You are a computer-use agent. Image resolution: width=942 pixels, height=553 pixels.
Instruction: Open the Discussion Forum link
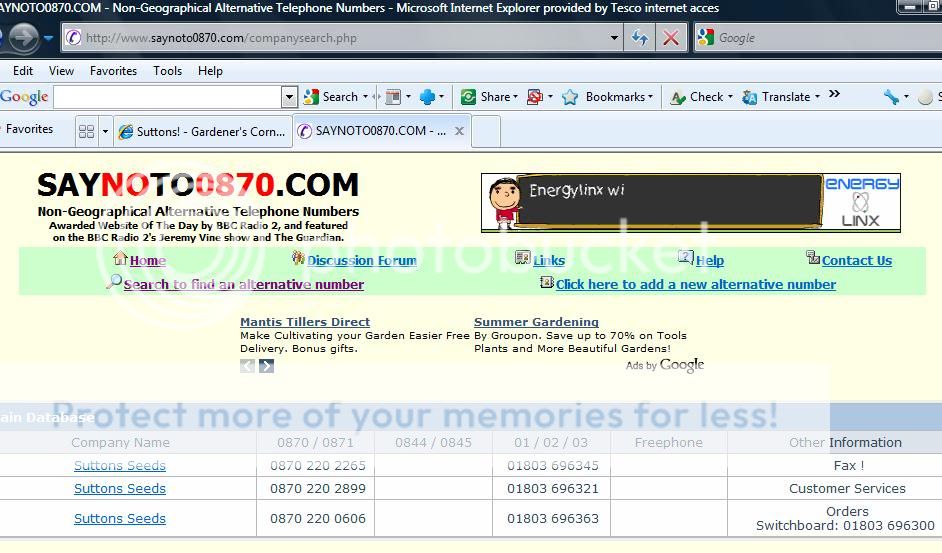click(361, 261)
